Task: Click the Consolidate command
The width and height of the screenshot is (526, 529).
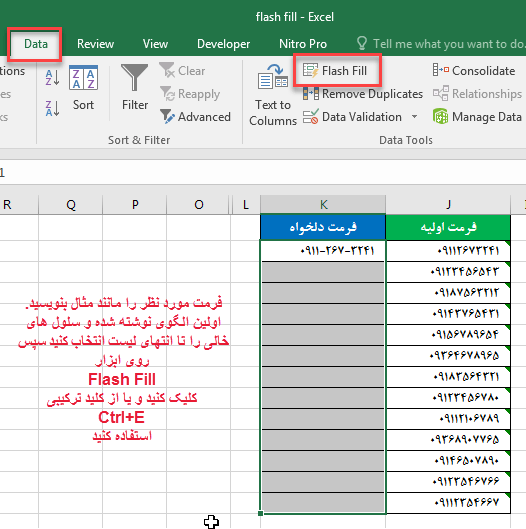Action: tap(474, 71)
